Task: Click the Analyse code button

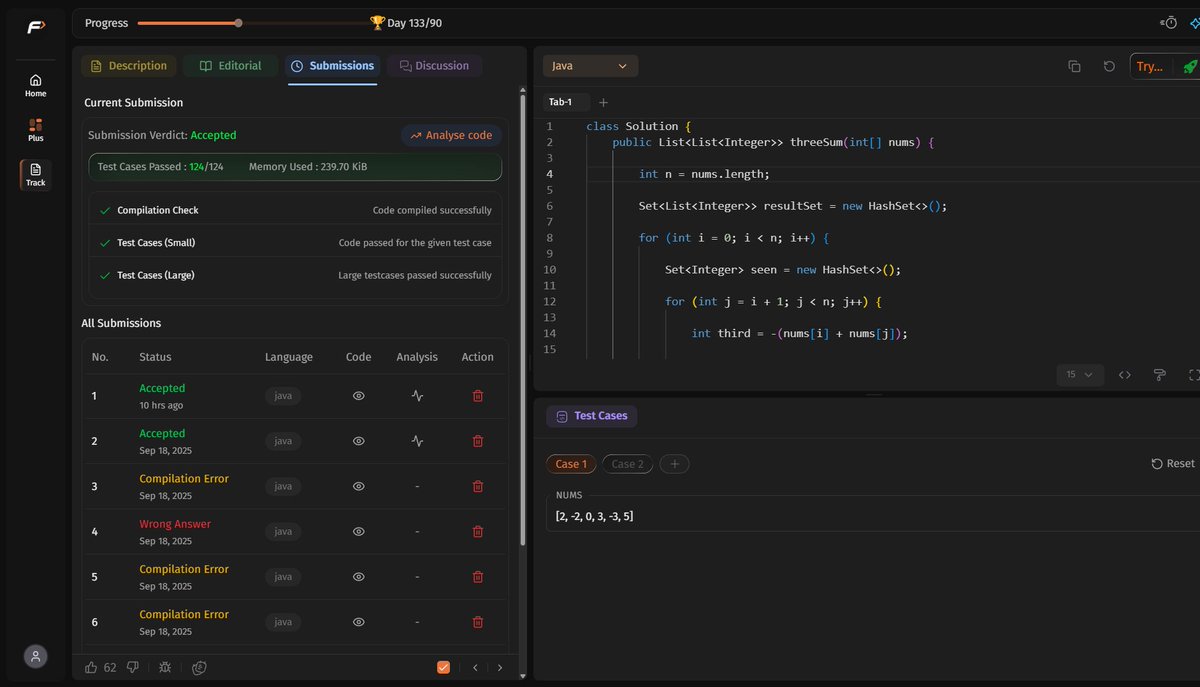Action: coord(451,135)
